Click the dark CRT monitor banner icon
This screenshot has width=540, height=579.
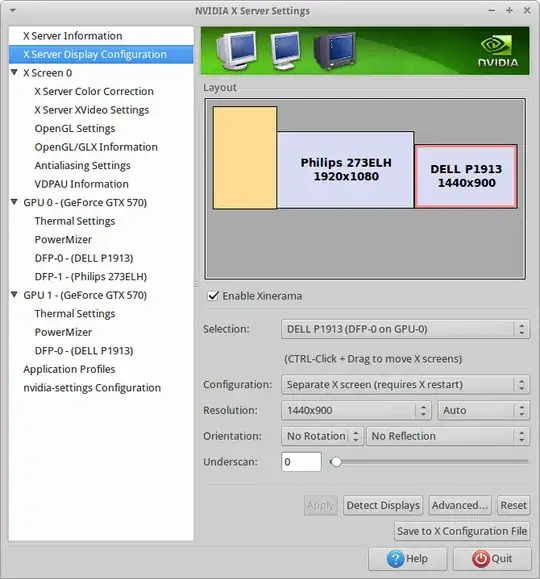coord(335,50)
